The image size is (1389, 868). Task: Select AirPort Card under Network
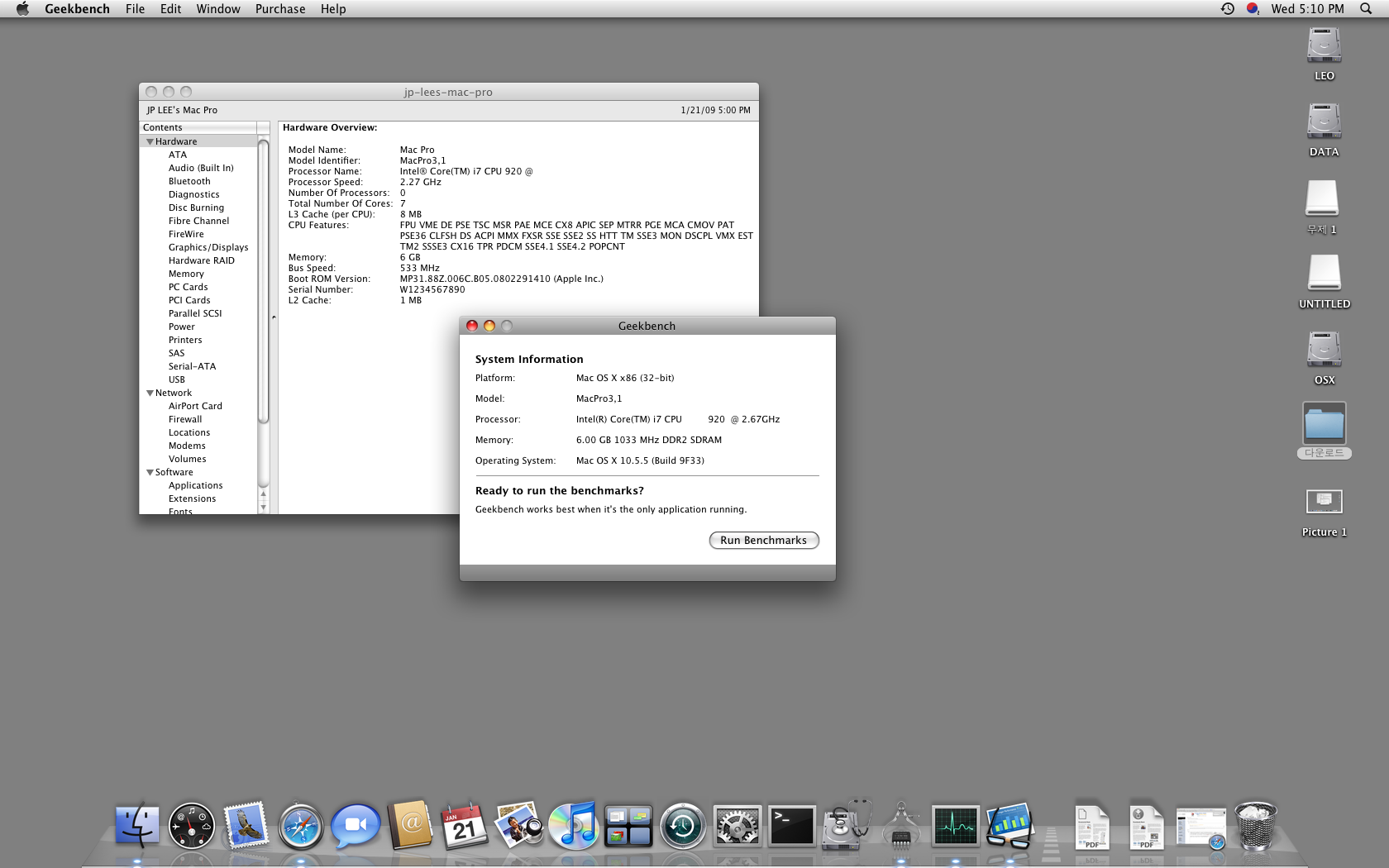195,406
